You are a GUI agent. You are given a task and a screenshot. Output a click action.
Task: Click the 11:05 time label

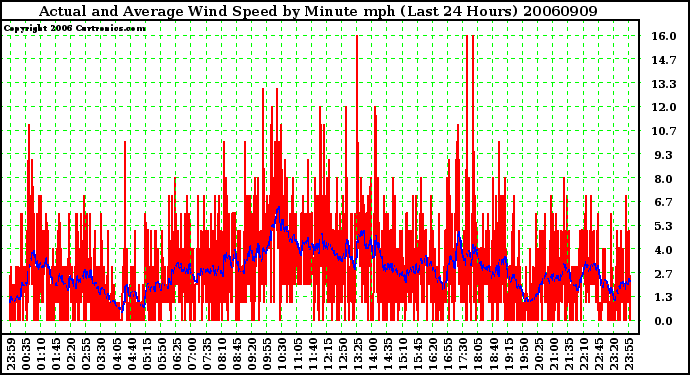pos(297,354)
